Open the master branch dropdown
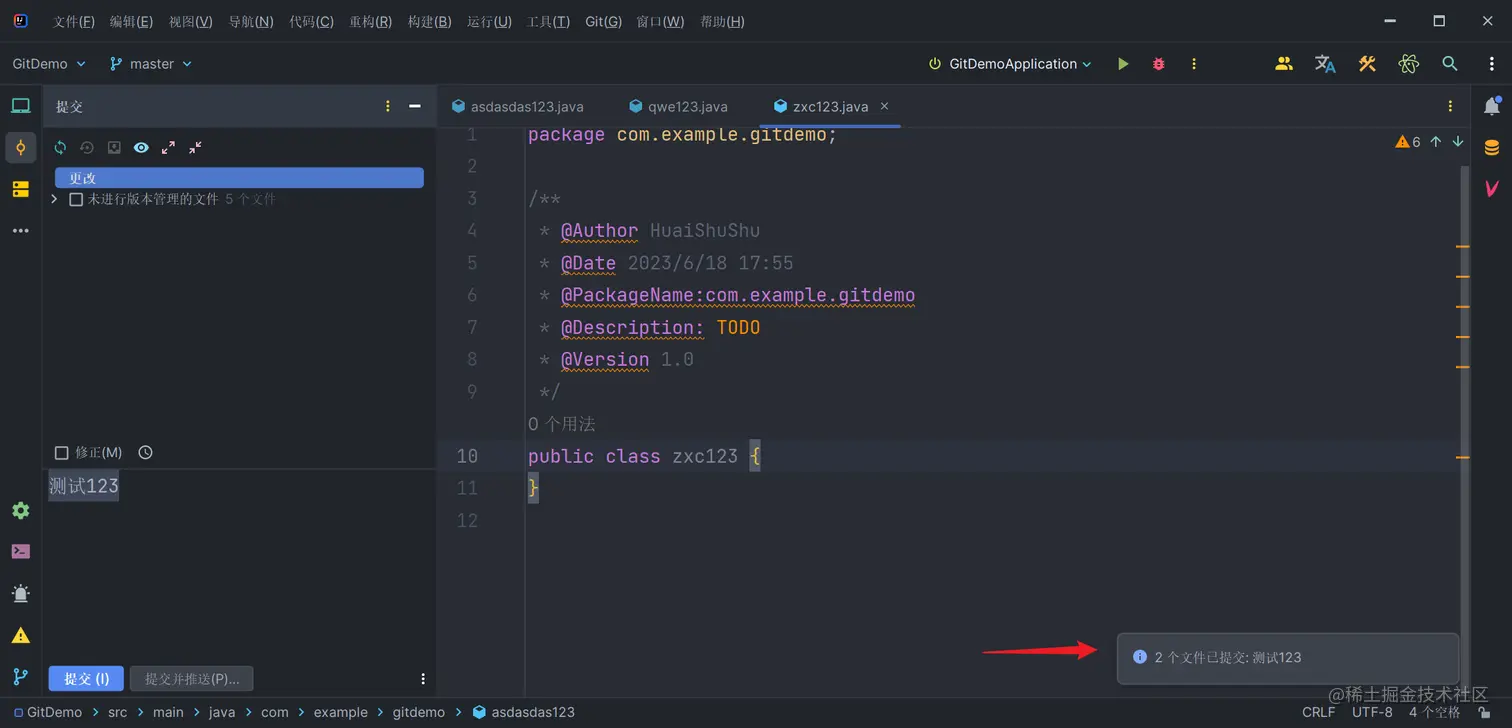1512x728 pixels. [x=150, y=64]
